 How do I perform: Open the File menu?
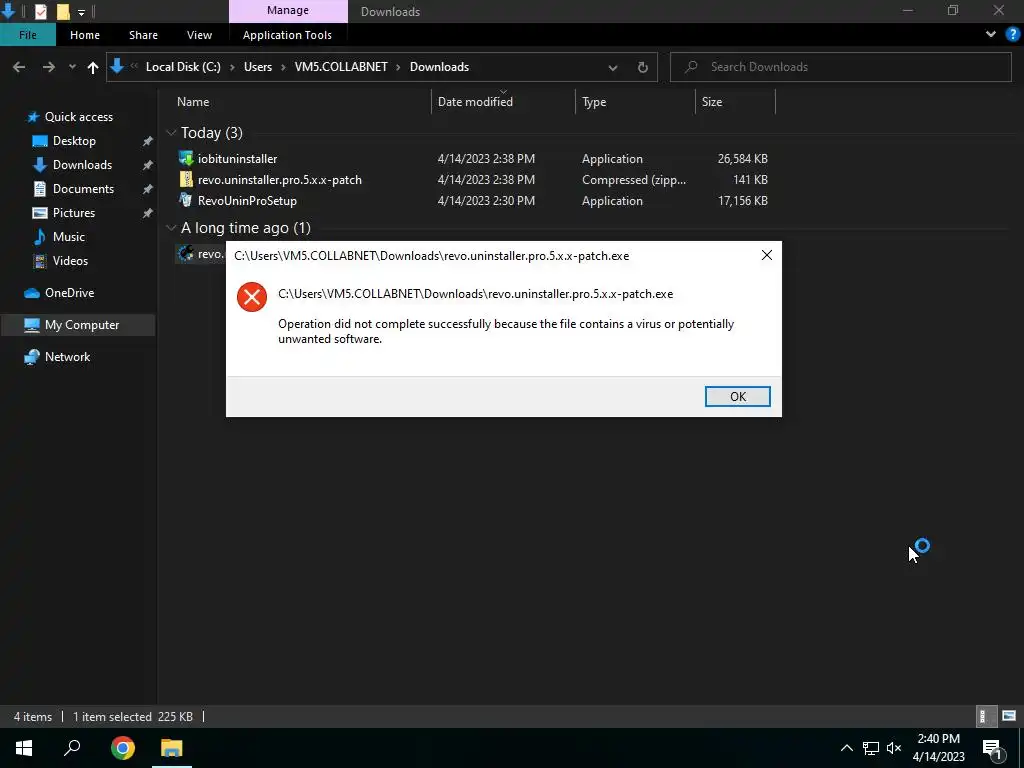27,35
